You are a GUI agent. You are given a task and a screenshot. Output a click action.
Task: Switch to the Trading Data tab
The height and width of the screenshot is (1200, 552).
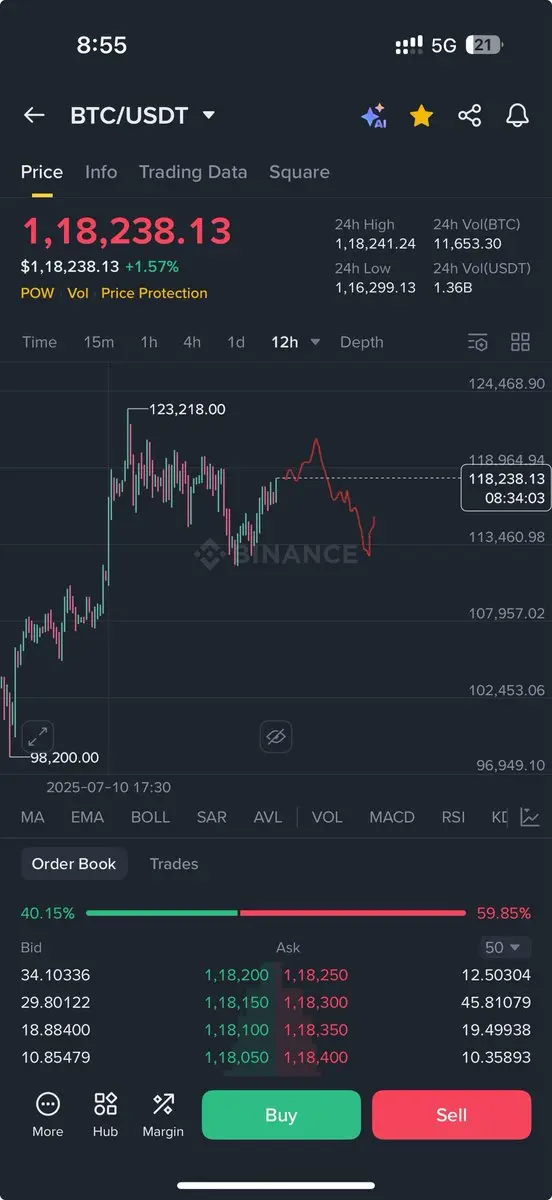coord(193,172)
